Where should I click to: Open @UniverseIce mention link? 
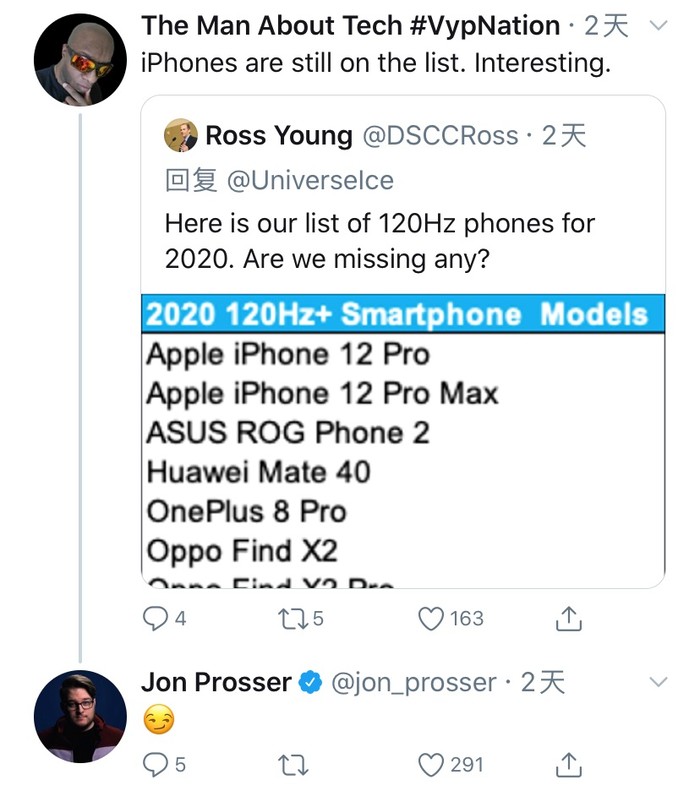pyautogui.click(x=311, y=180)
